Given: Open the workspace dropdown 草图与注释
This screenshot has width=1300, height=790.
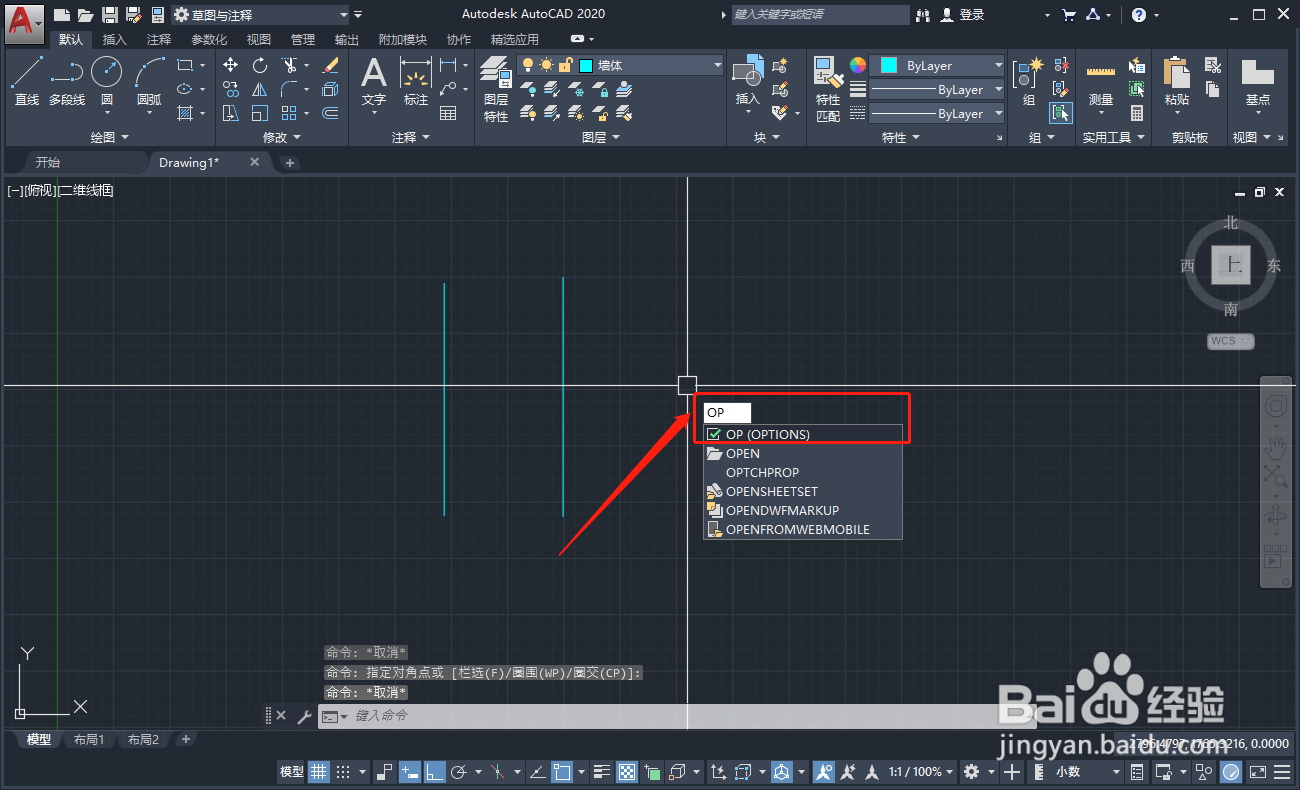Looking at the screenshot, I should pos(261,15).
